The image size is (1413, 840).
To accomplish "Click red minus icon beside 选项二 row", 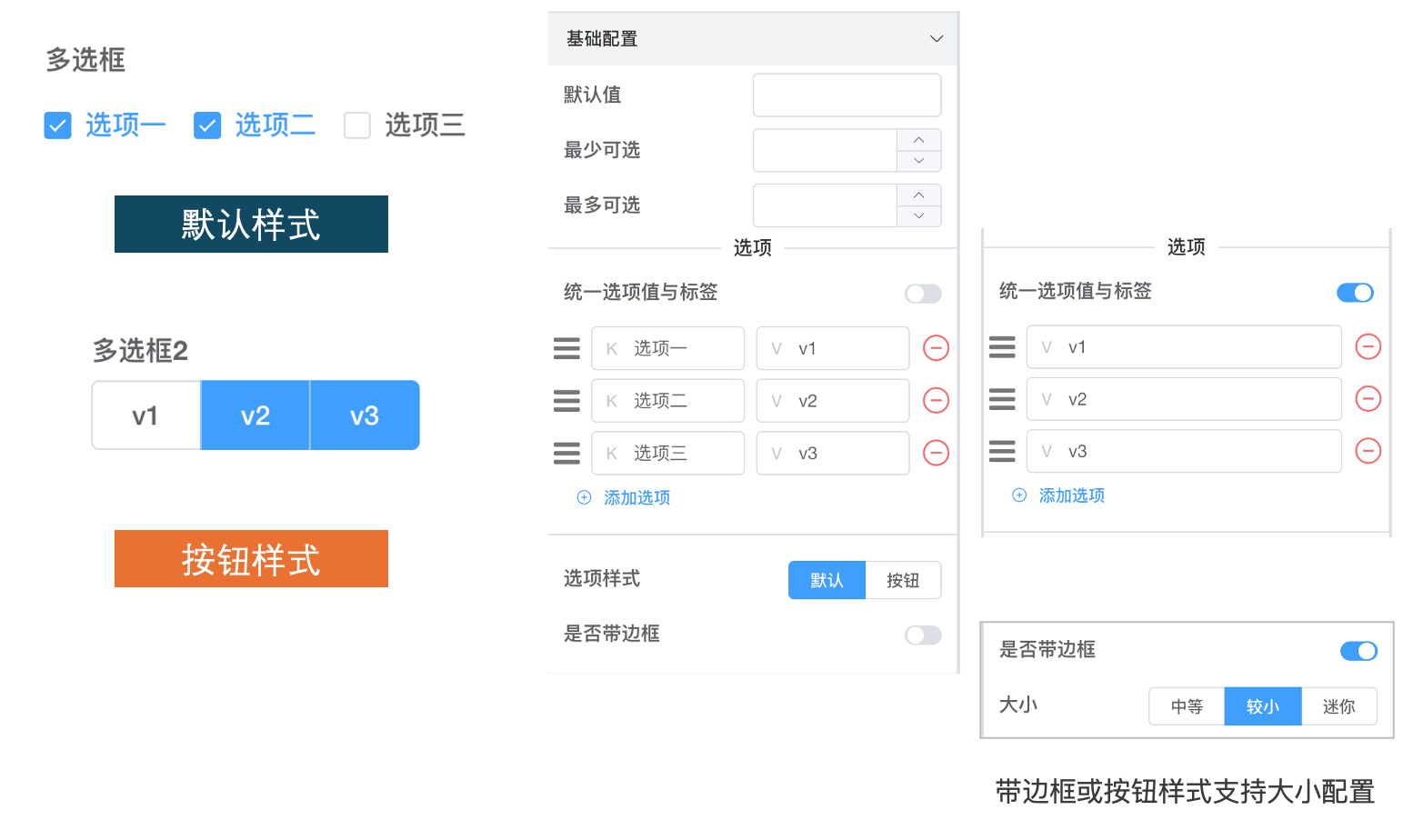I will [936, 401].
